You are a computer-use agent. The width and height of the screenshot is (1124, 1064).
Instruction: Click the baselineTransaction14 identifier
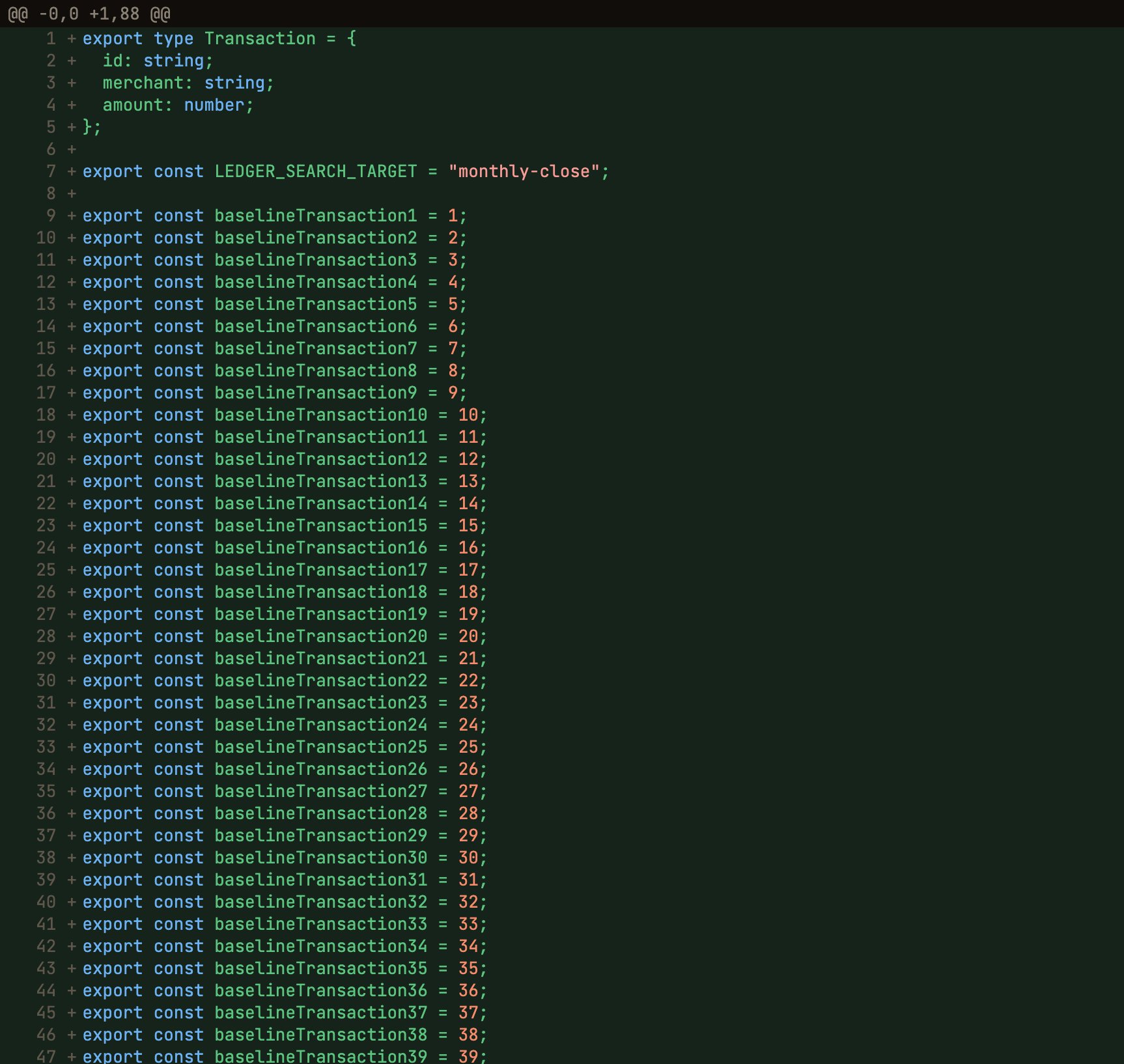point(321,503)
